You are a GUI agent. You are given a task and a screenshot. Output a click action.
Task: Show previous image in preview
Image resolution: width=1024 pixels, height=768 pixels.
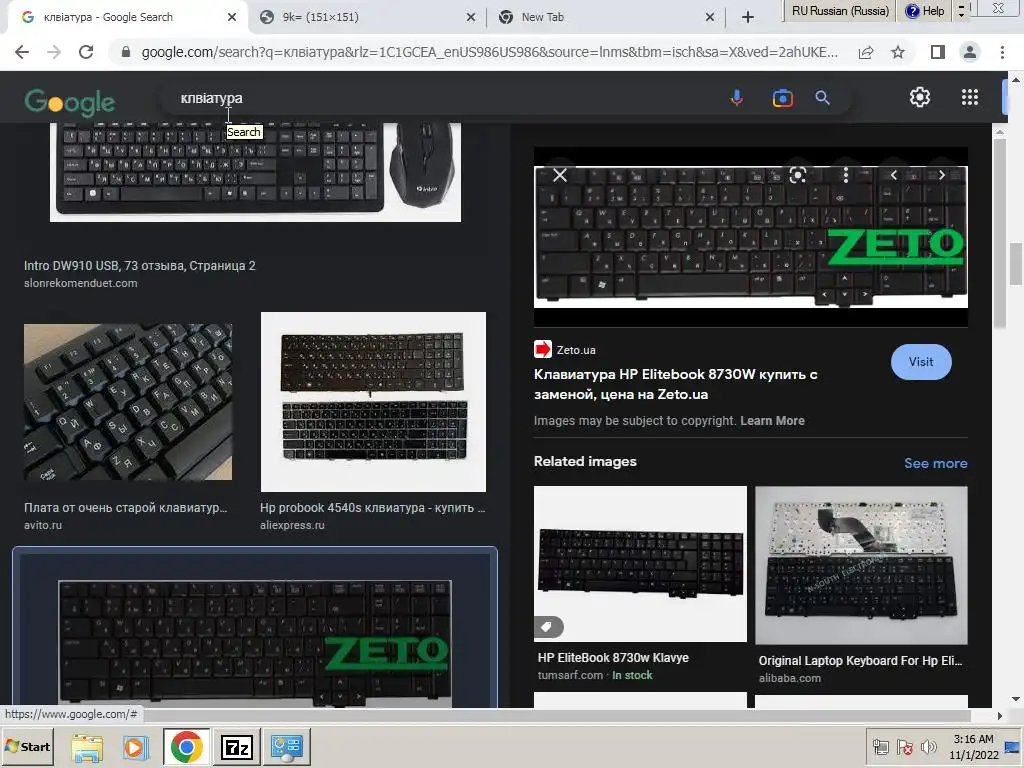(894, 175)
